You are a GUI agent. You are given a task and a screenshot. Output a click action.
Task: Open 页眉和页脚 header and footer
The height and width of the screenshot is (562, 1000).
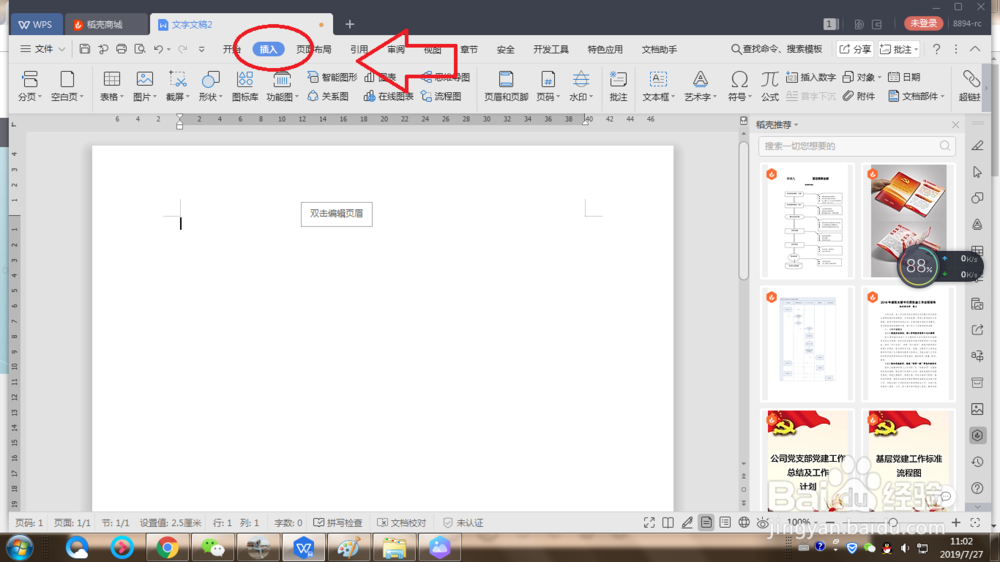tap(506, 85)
